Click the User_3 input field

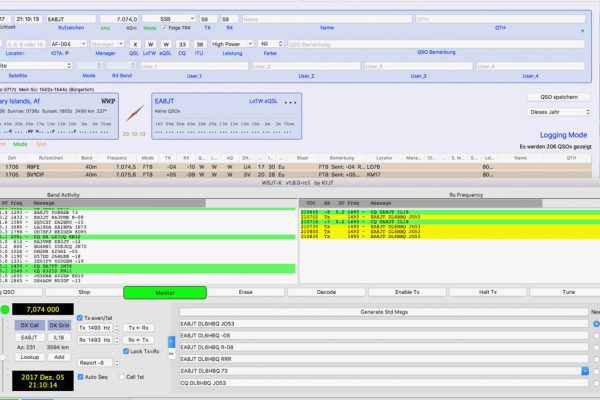[x=418, y=66]
